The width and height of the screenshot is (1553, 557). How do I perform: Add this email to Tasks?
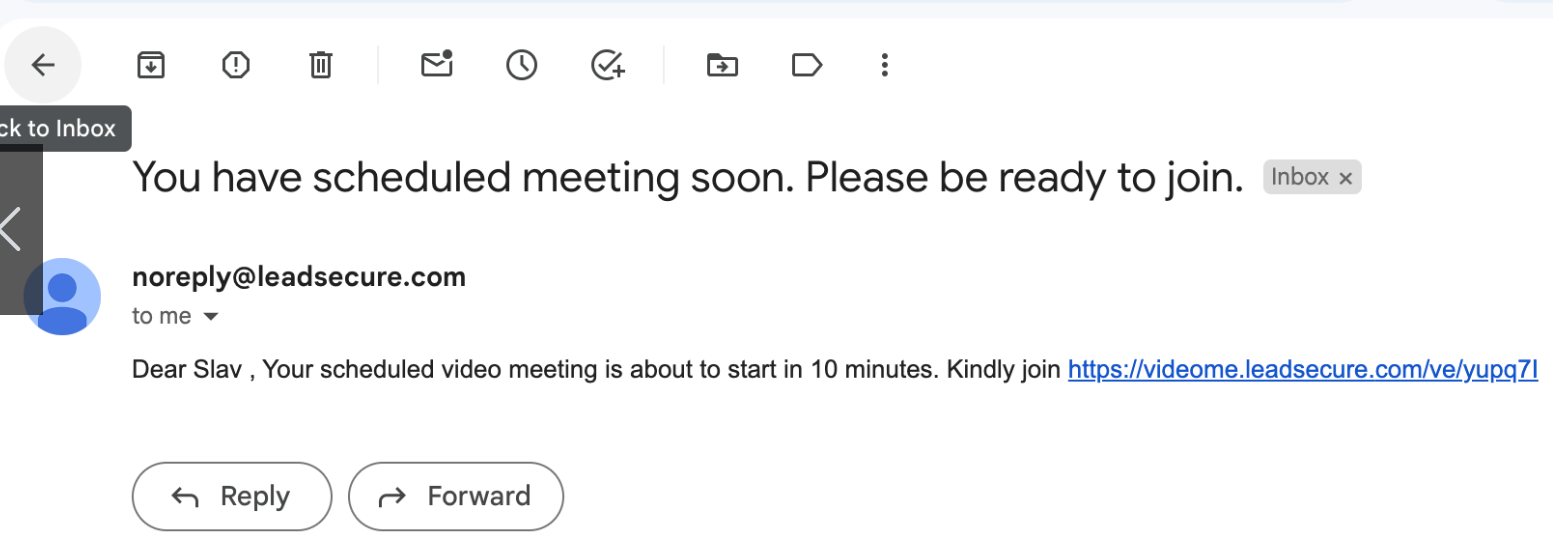607,66
